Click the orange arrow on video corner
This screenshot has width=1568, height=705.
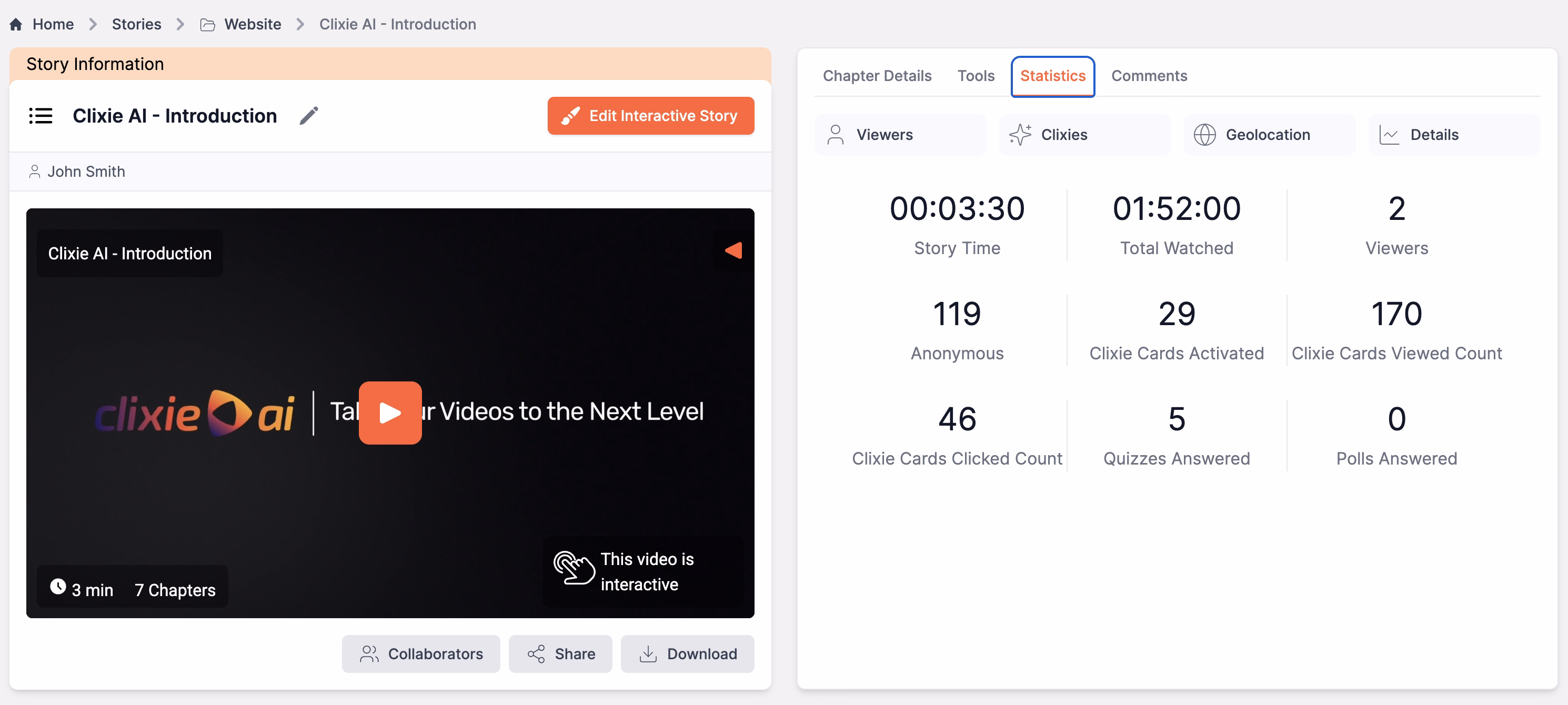coord(733,250)
